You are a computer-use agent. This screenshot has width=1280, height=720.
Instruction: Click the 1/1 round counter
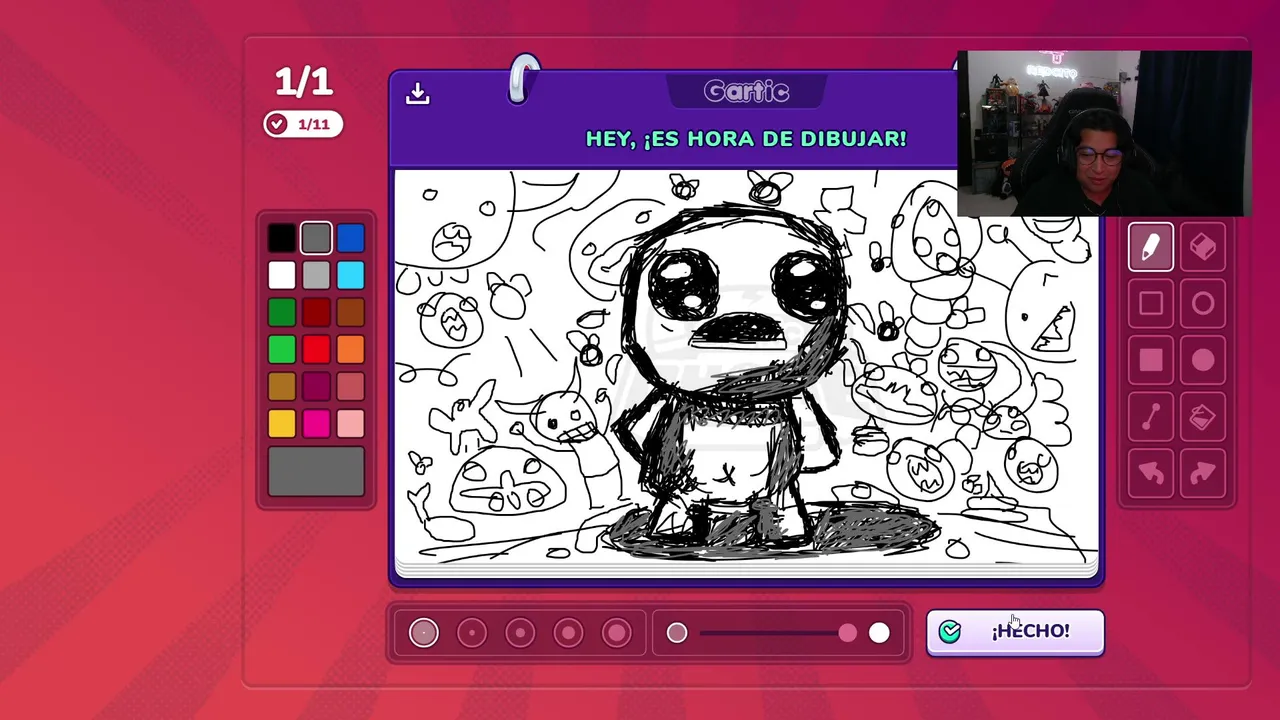coord(303,82)
